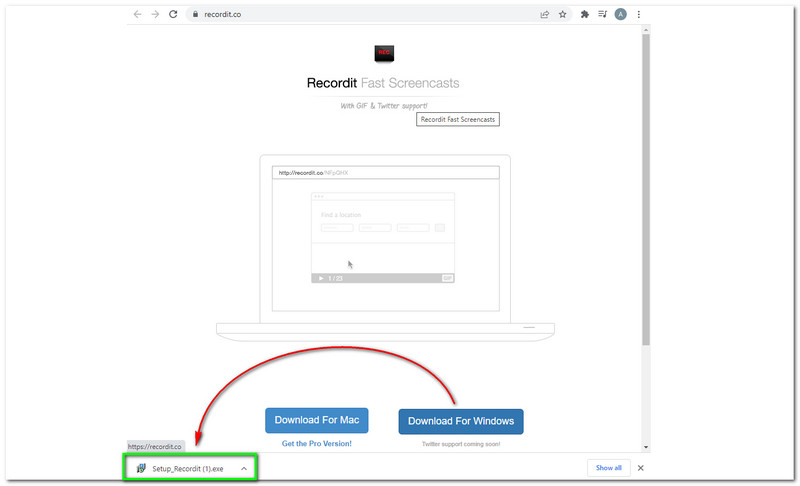View site info via the padlock icon

pyautogui.click(x=195, y=14)
